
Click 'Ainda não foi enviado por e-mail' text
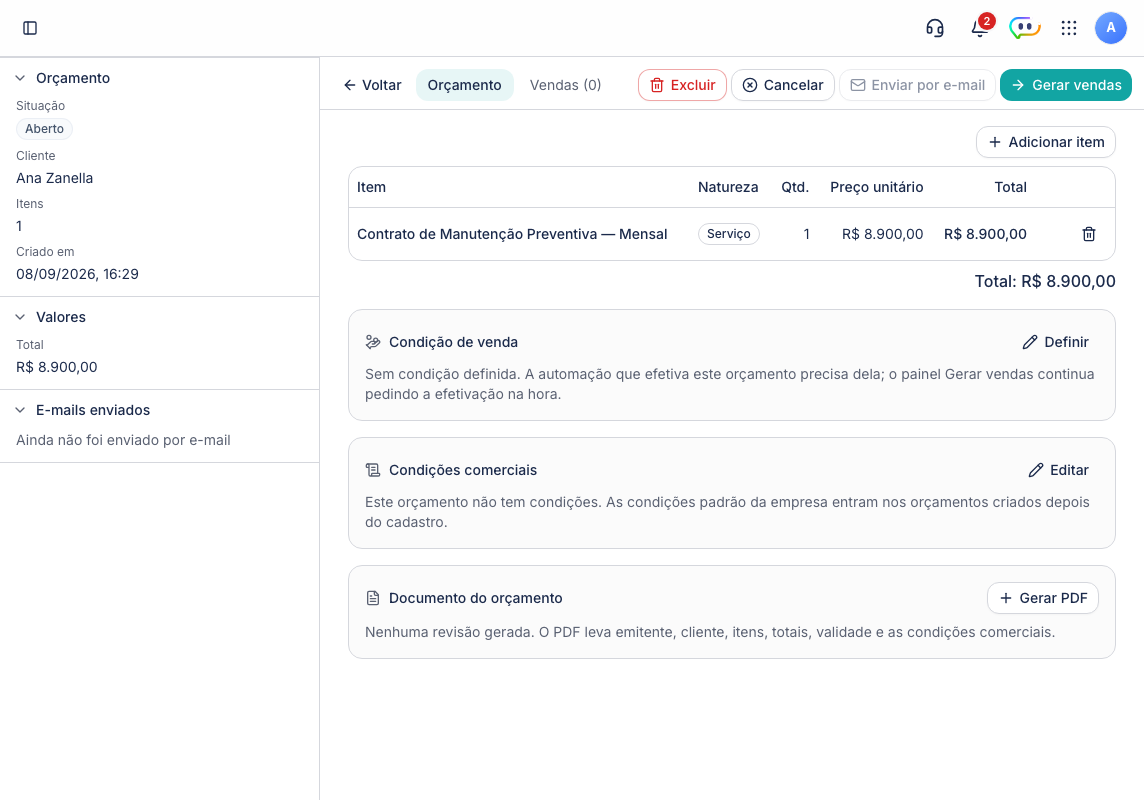click(x=123, y=440)
